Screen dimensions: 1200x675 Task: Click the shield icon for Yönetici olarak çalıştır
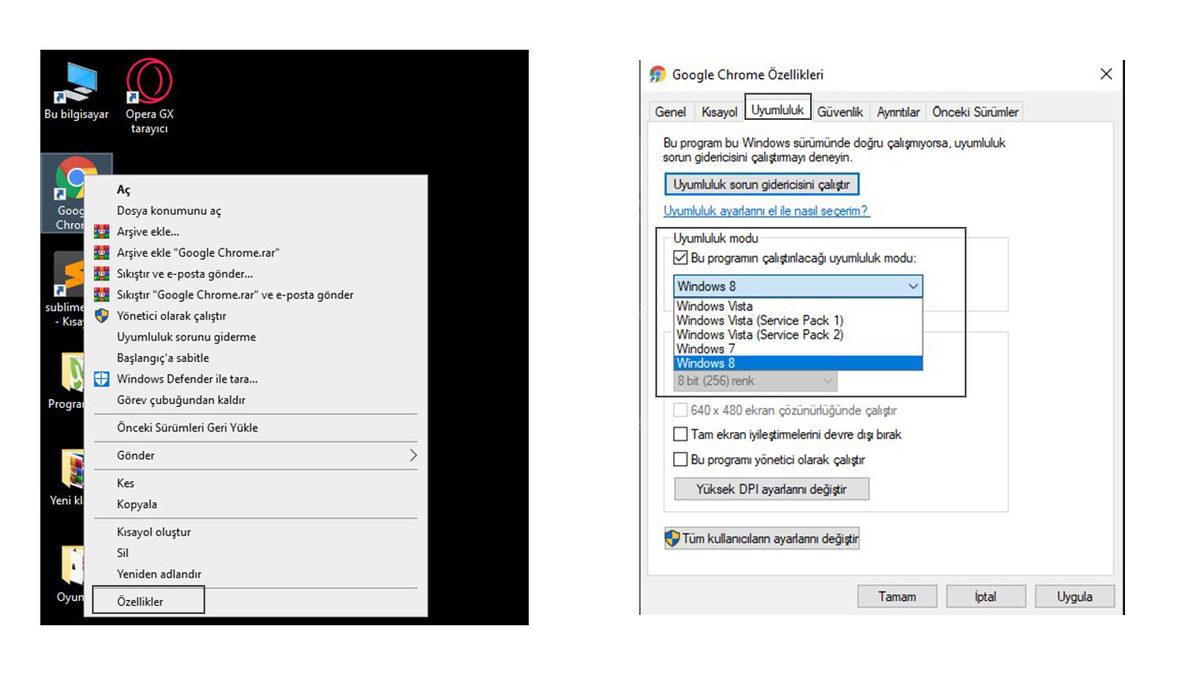coord(101,316)
